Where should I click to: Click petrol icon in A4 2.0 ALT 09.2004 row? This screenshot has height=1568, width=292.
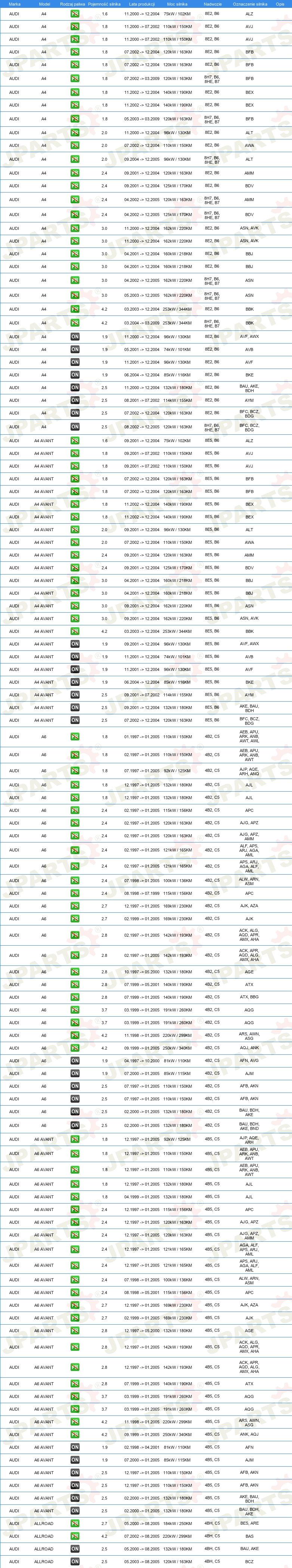pyautogui.click(x=75, y=160)
